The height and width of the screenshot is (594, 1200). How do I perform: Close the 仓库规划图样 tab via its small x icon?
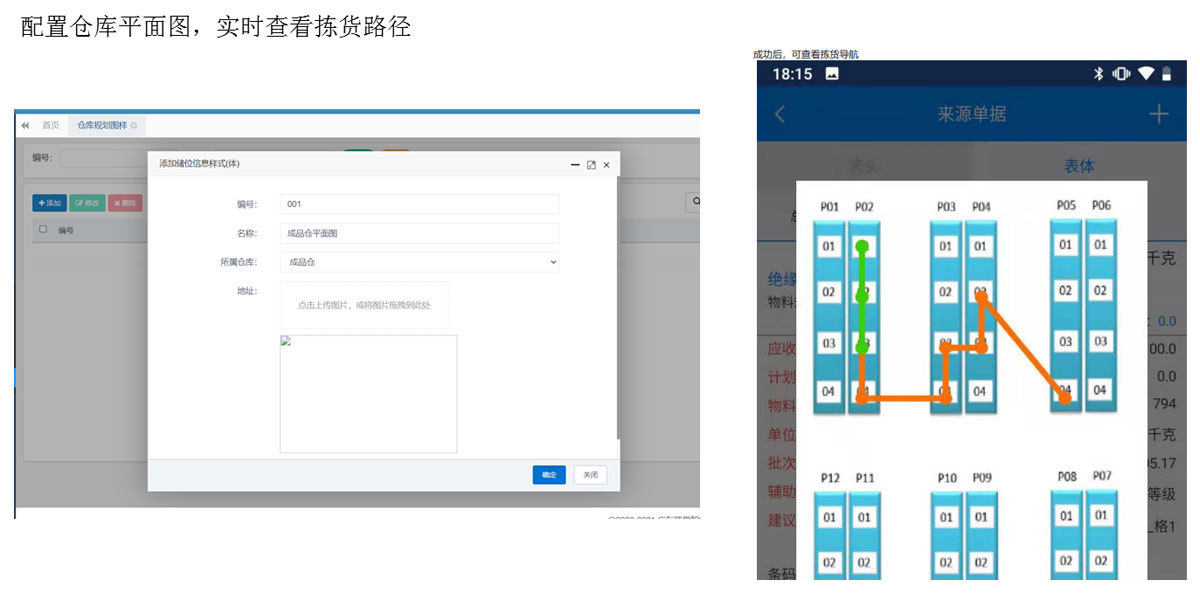coord(134,125)
